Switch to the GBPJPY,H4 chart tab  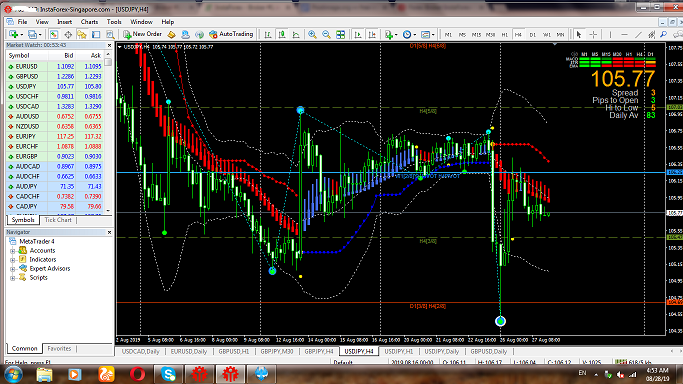tap(319, 351)
